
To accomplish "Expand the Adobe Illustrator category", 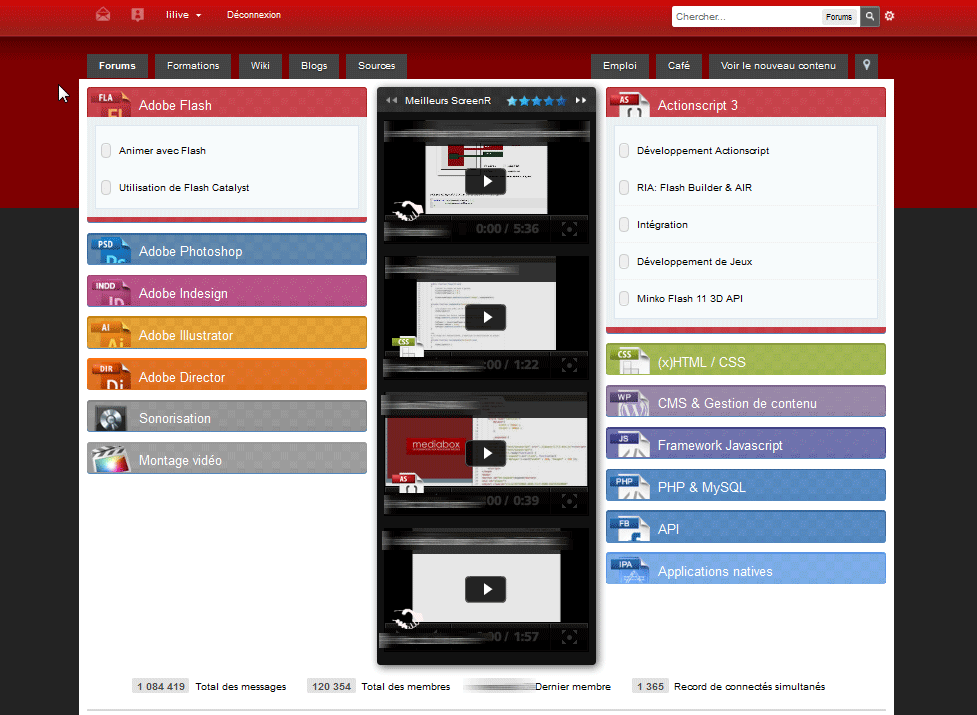I will click(227, 333).
